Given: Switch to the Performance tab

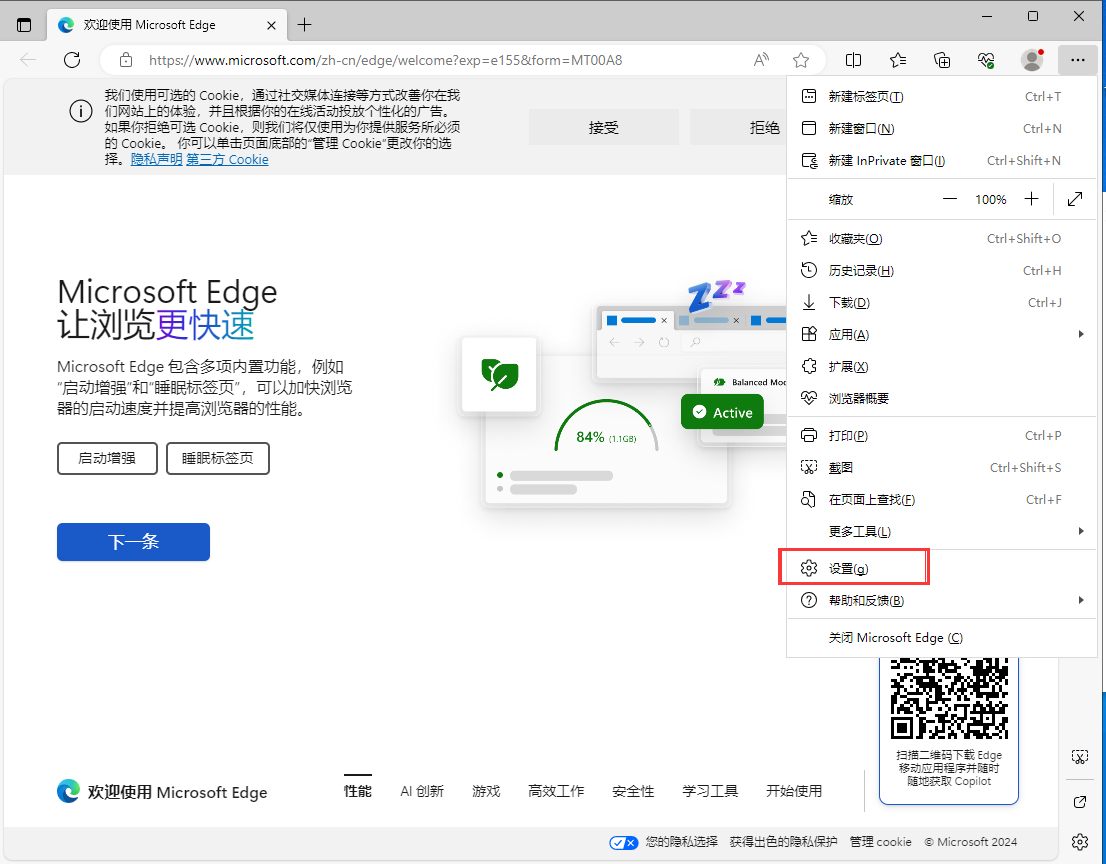Looking at the screenshot, I should click(x=358, y=791).
